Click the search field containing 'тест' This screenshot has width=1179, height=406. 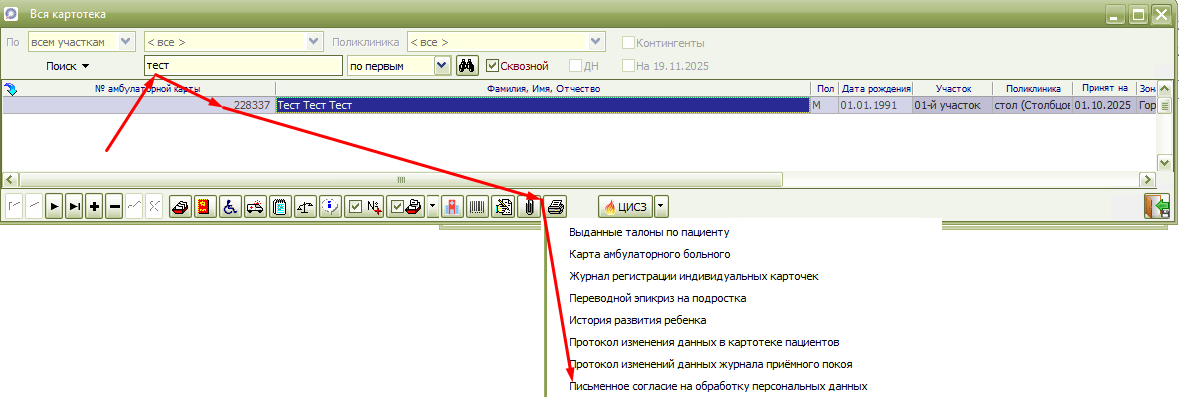tap(240, 66)
